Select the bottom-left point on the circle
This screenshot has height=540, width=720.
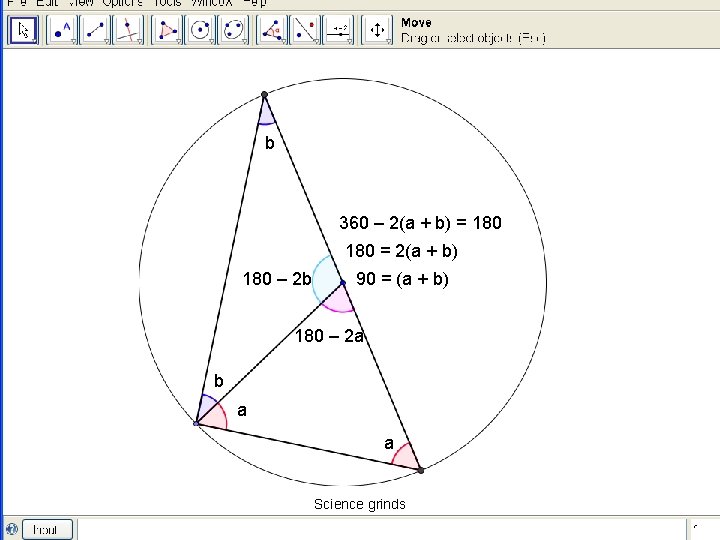196,423
